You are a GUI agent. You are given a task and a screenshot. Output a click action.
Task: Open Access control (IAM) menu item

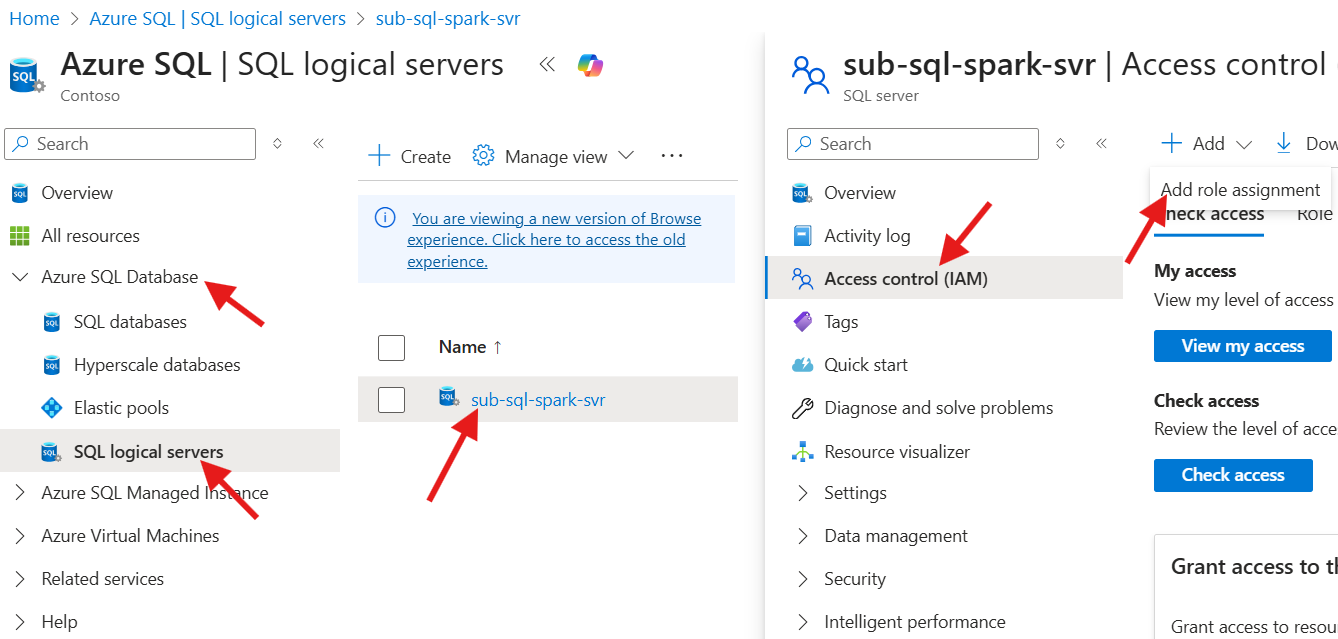pyautogui.click(x=905, y=279)
